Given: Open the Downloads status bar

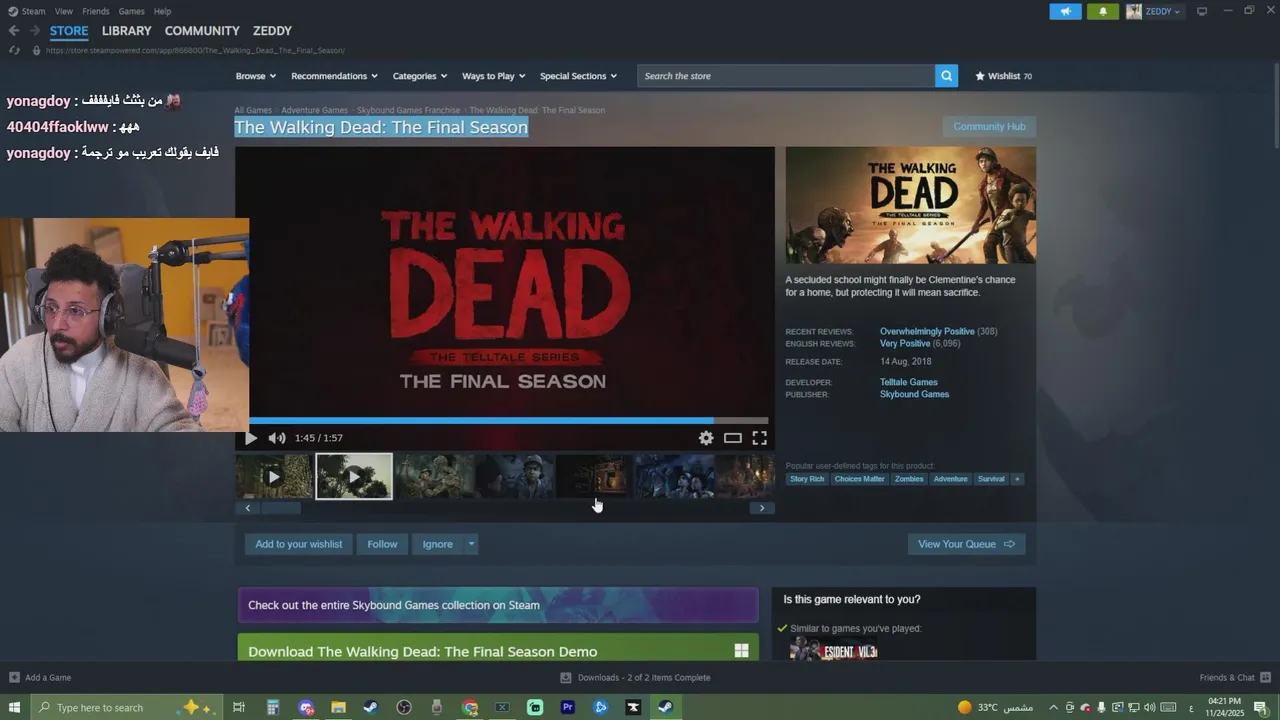Looking at the screenshot, I should [x=635, y=677].
